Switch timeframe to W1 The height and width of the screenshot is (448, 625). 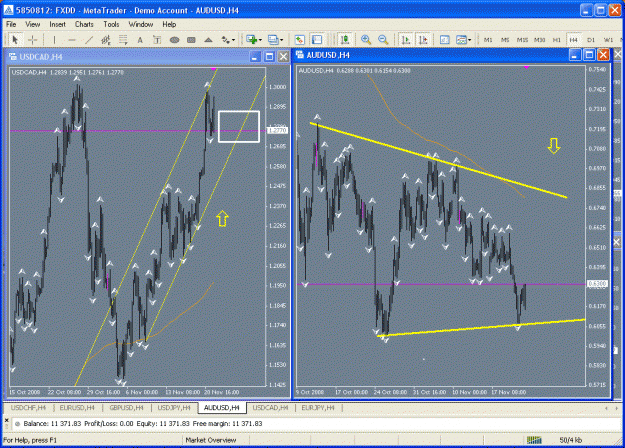tap(608, 40)
